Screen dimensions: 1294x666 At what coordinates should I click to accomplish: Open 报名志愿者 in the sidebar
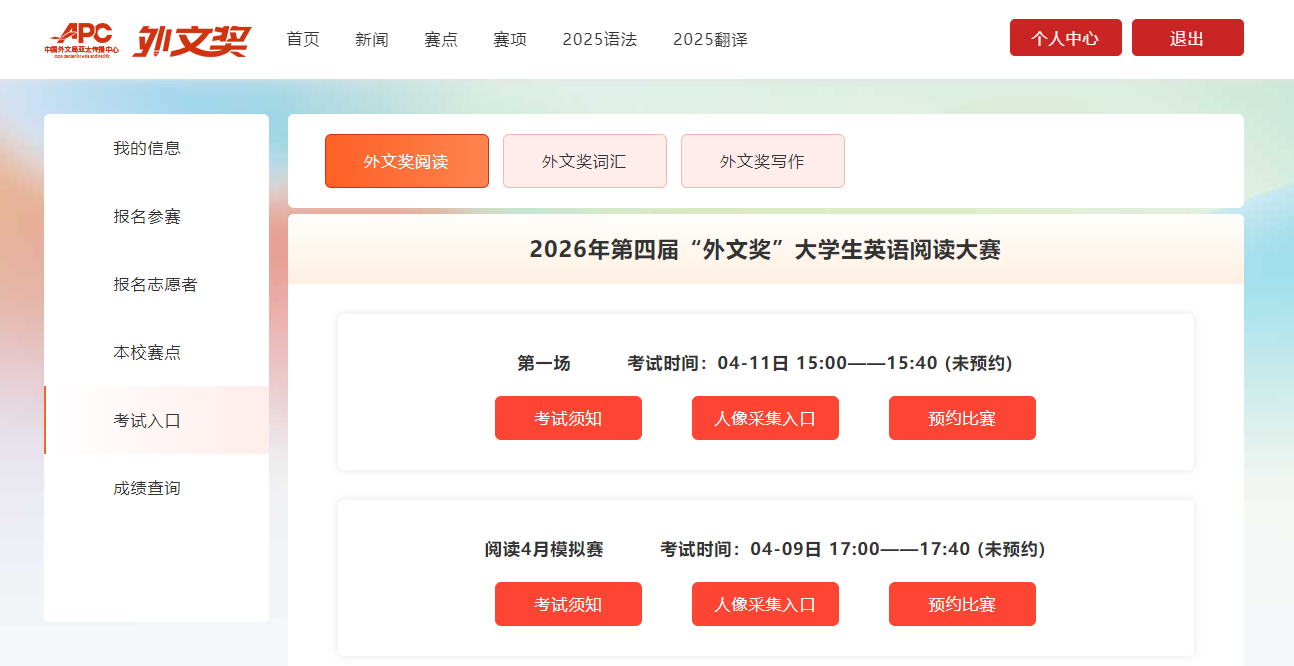pos(157,284)
